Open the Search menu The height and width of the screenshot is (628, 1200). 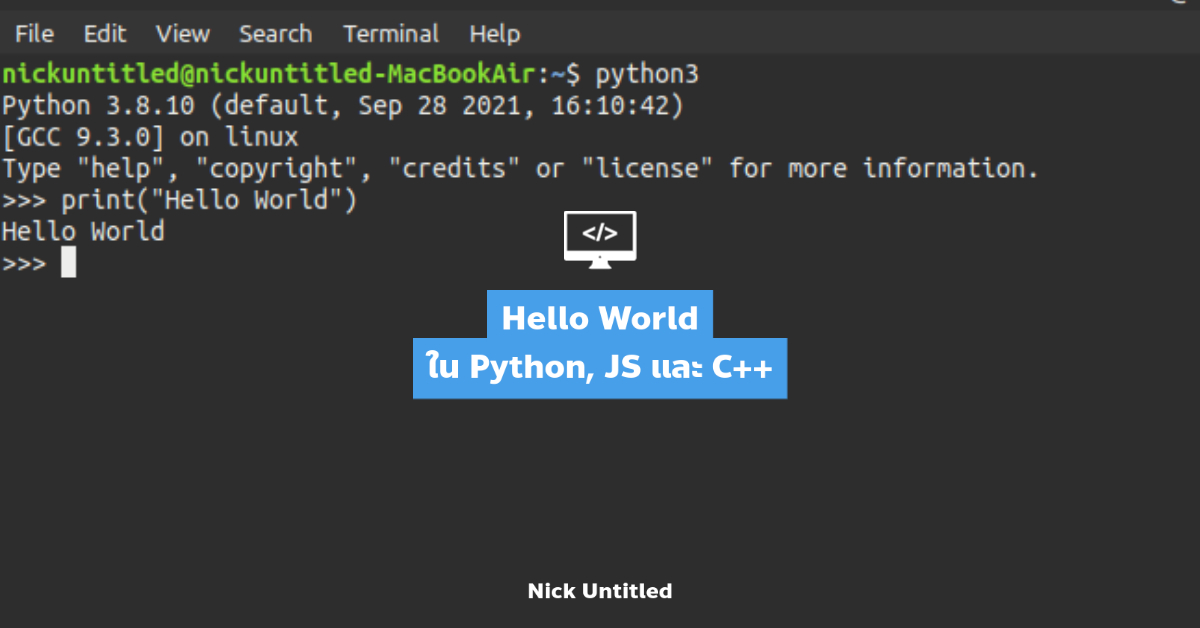tap(275, 34)
